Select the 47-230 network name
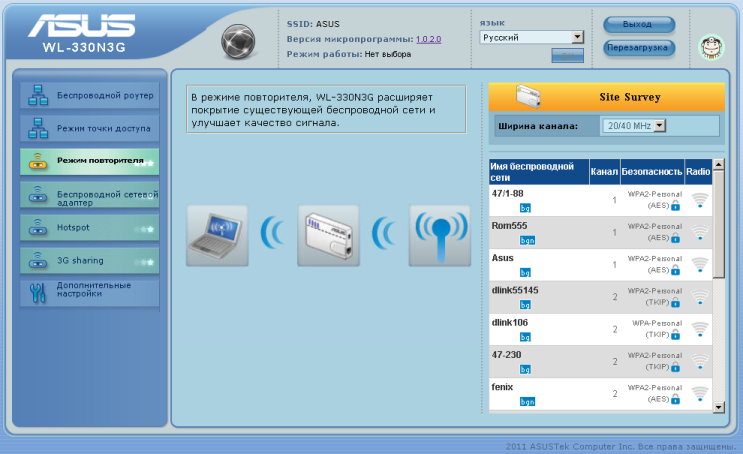Viewport: 743px width, 454px height. [507, 354]
